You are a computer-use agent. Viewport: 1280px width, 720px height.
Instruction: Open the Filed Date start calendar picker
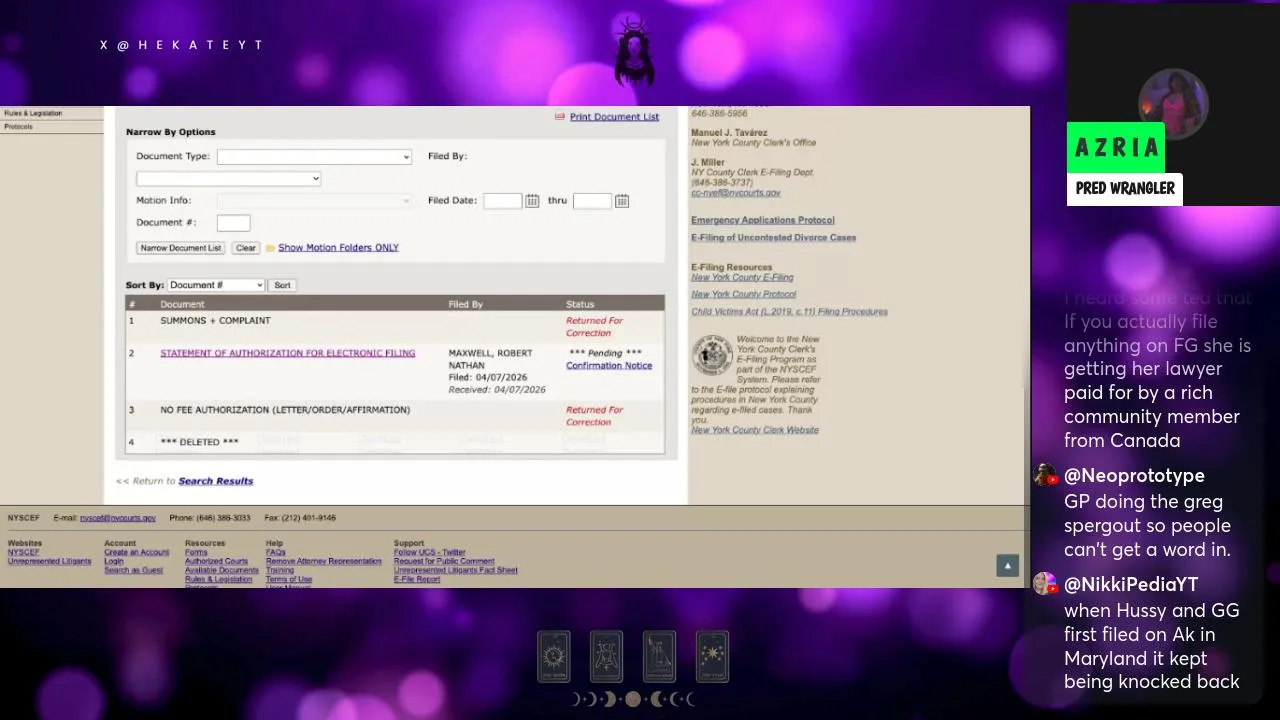pyautogui.click(x=532, y=201)
